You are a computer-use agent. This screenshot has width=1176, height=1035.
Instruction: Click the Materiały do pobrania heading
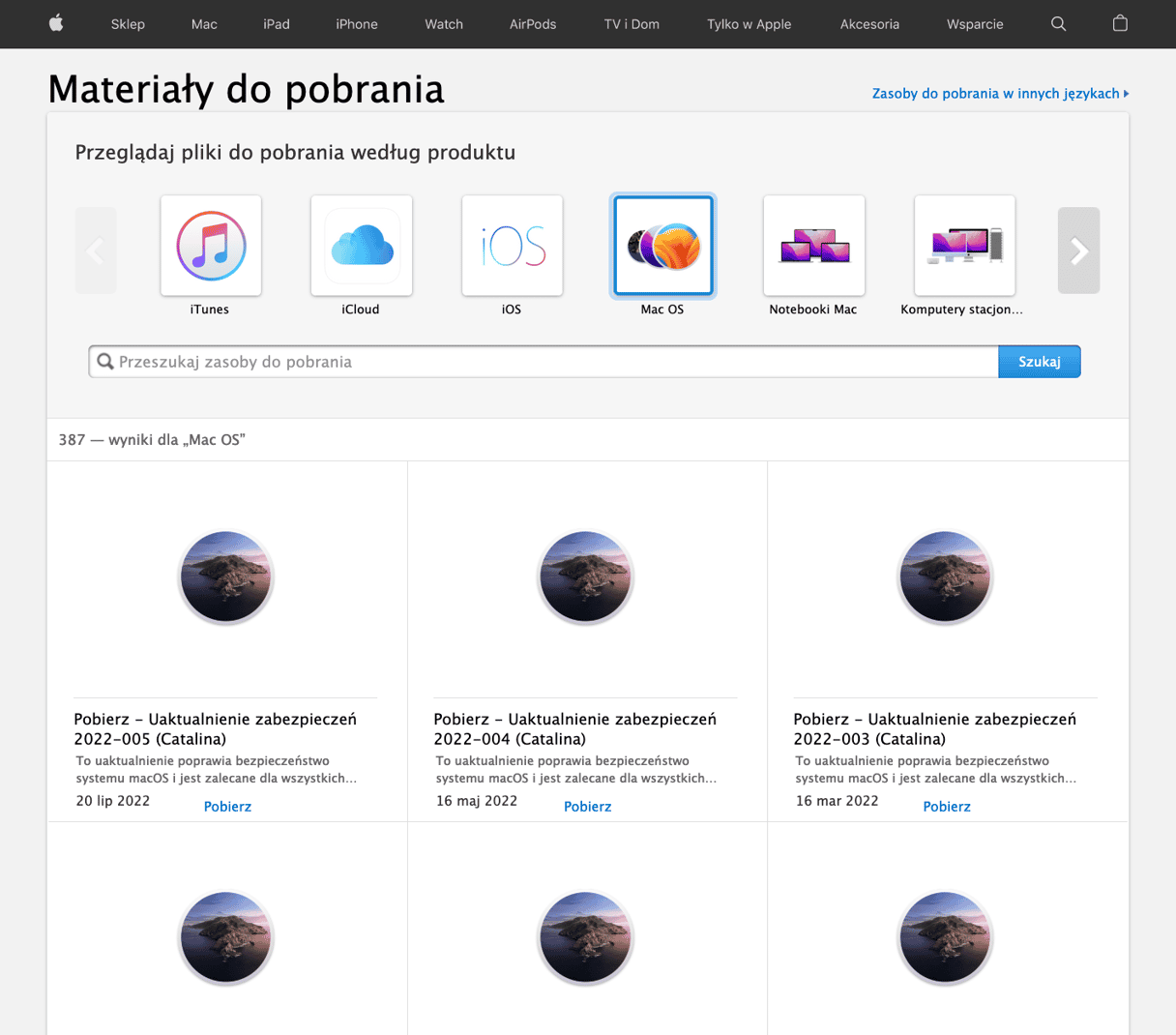point(246,89)
